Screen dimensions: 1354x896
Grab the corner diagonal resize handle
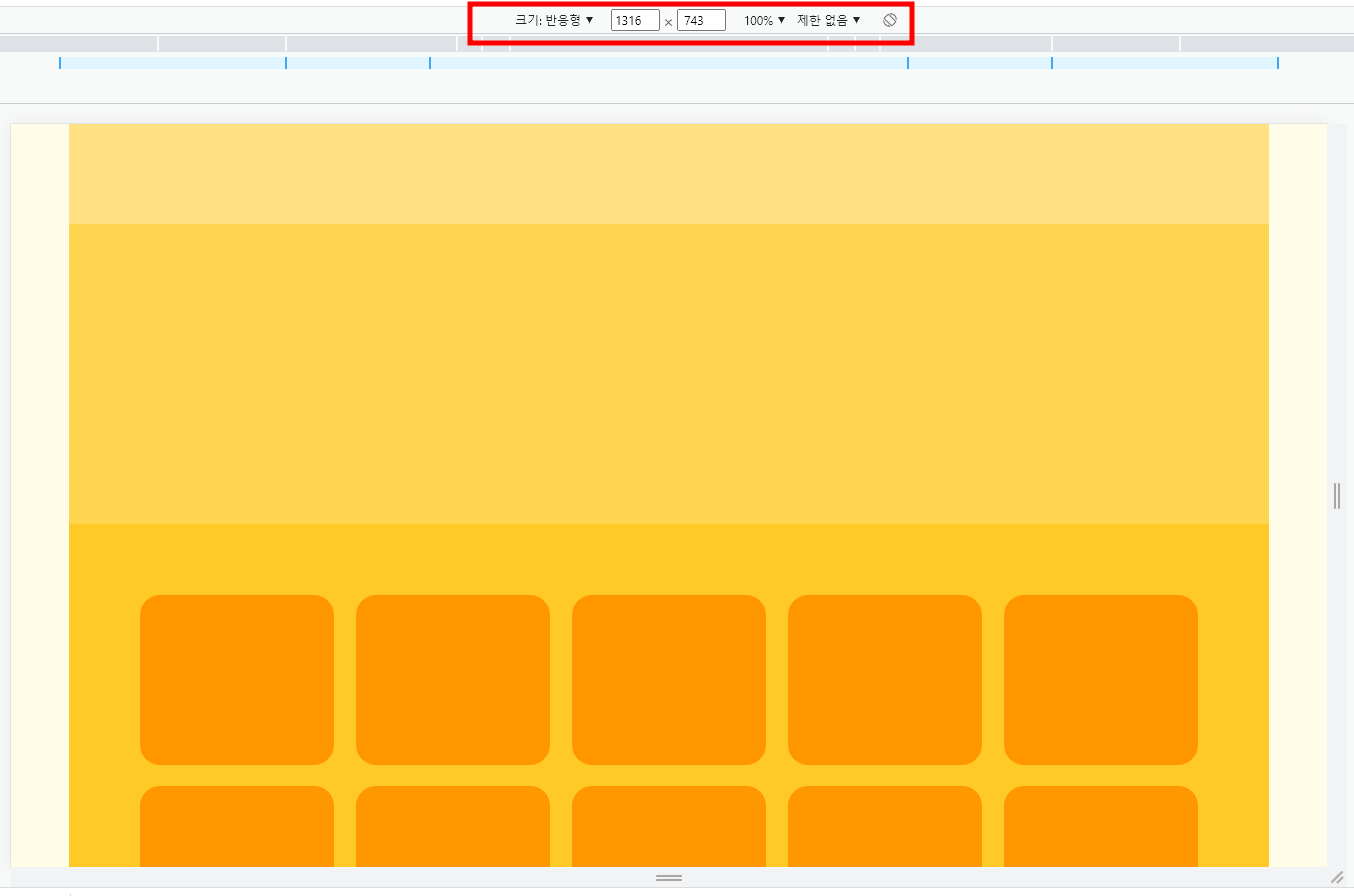pyautogui.click(x=1337, y=877)
